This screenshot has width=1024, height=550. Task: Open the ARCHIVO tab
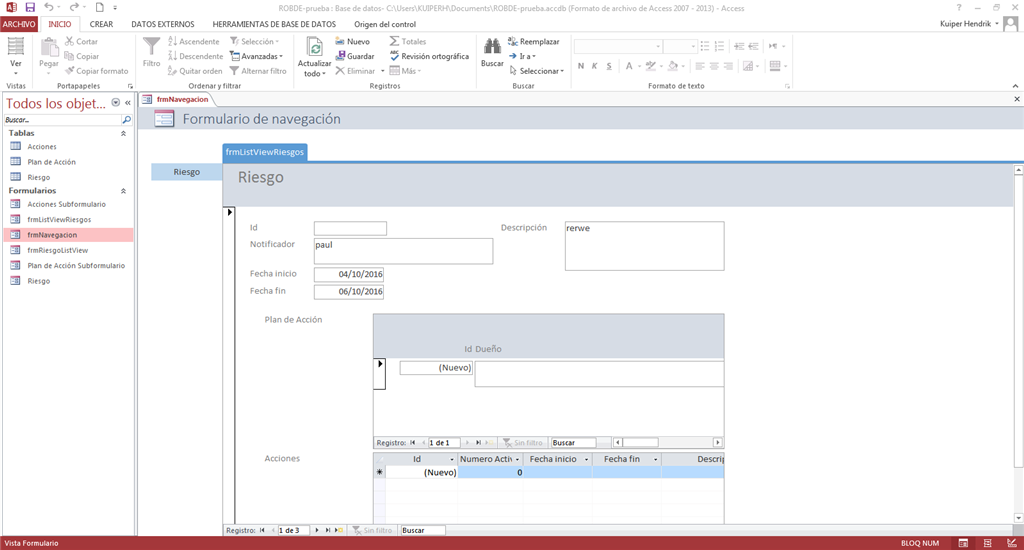coord(19,24)
